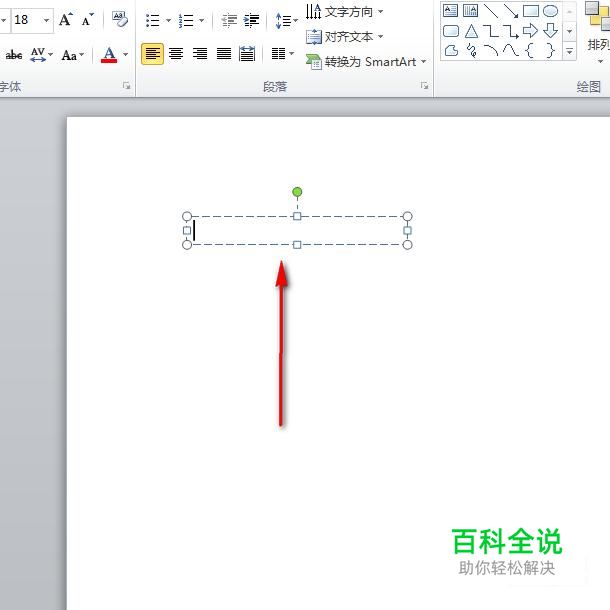This screenshot has width=610, height=610.
Task: Select the down arrow shape
Action: (550, 30)
